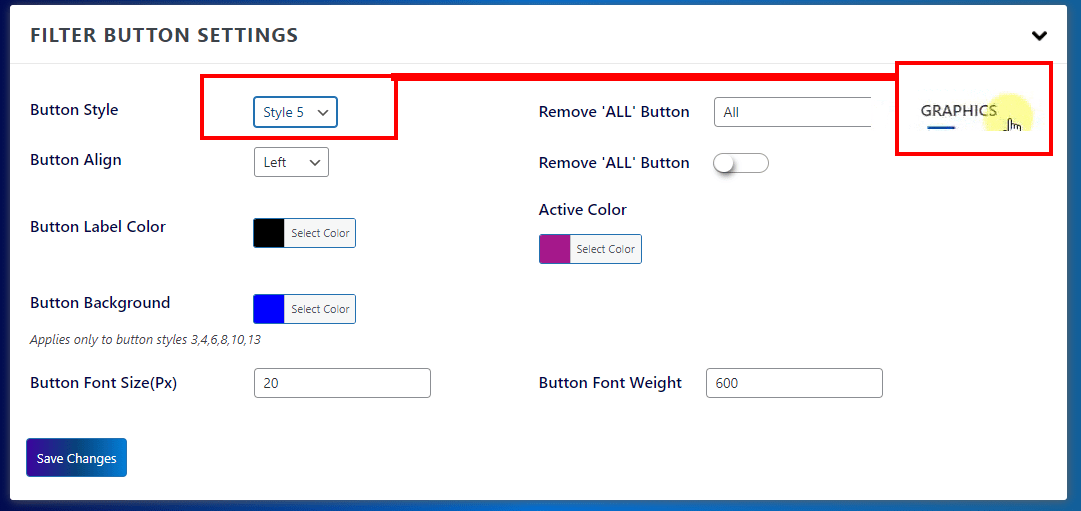Open the Button Style dropdown

coord(295,112)
